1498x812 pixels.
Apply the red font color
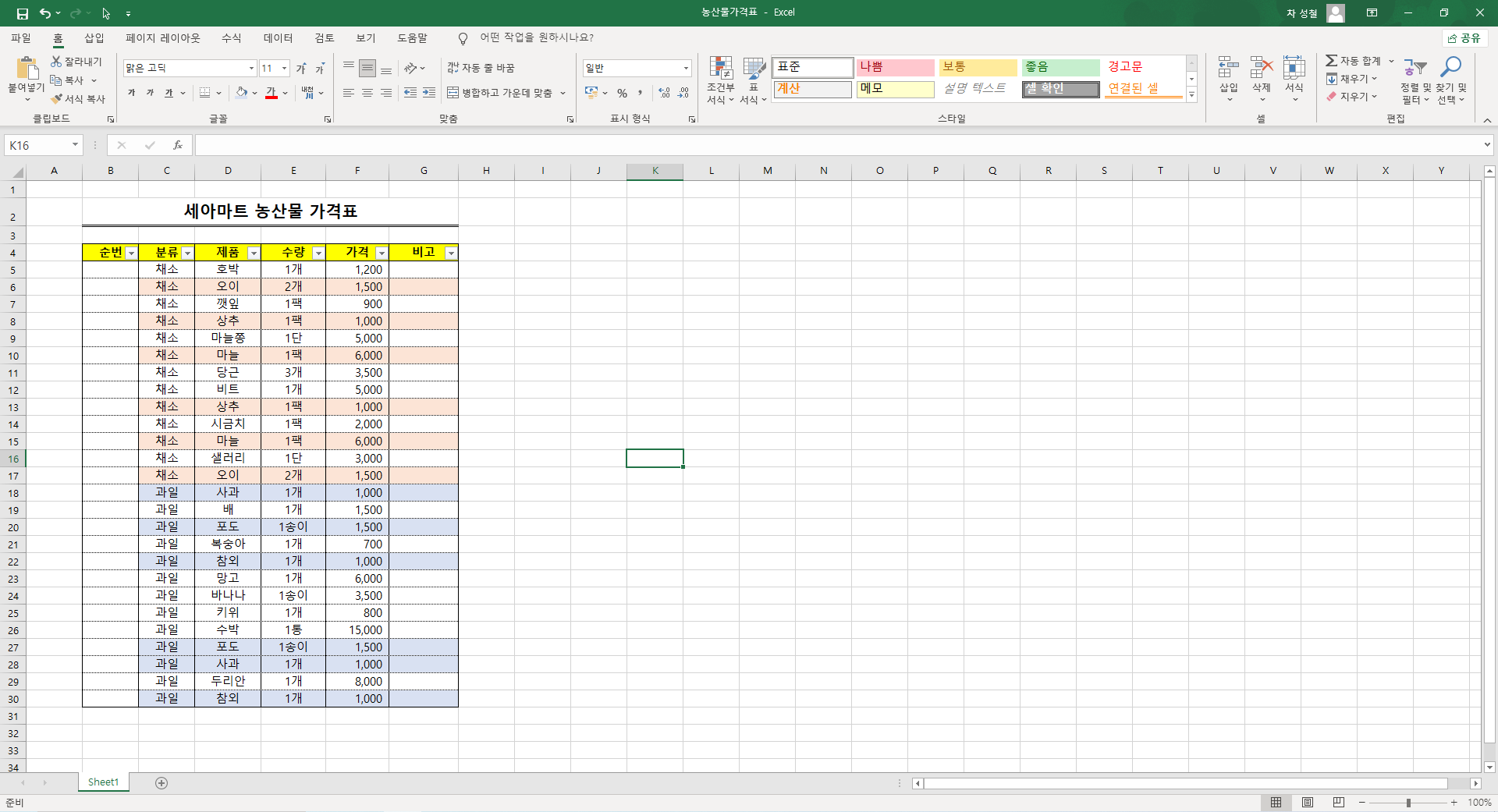point(271,93)
